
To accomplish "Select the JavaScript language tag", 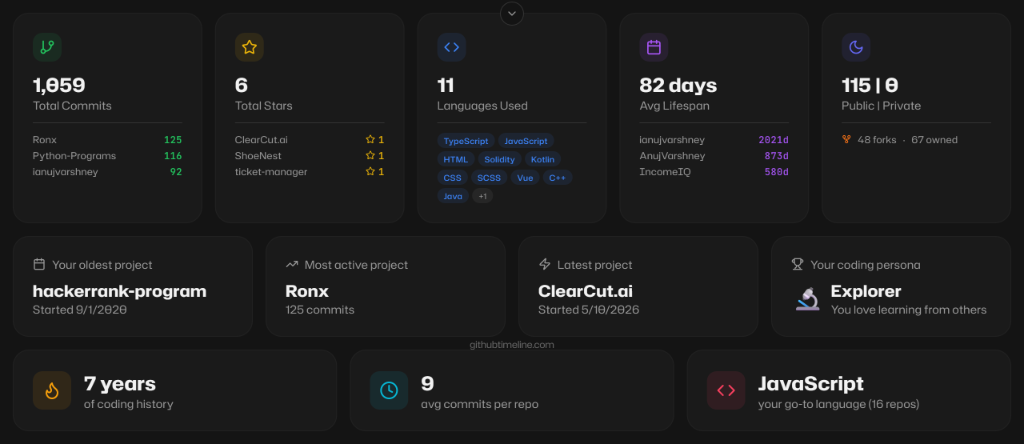I will point(526,141).
